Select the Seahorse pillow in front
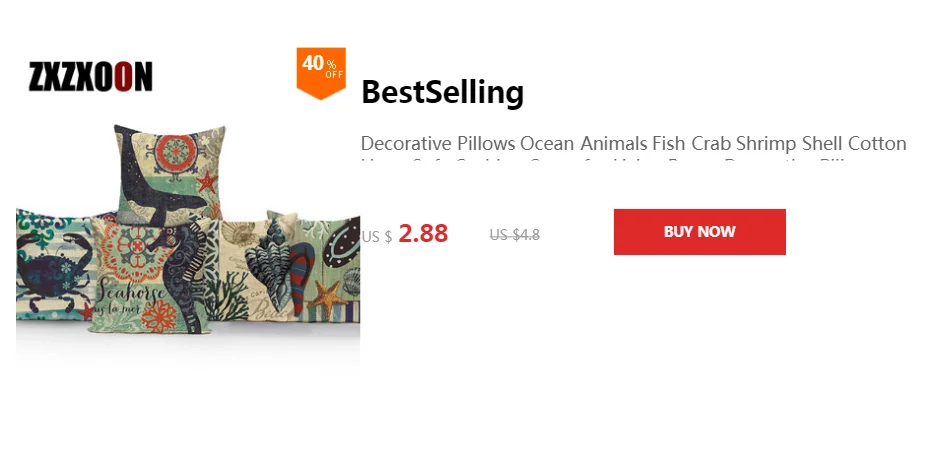The height and width of the screenshot is (469, 943). click(150, 277)
